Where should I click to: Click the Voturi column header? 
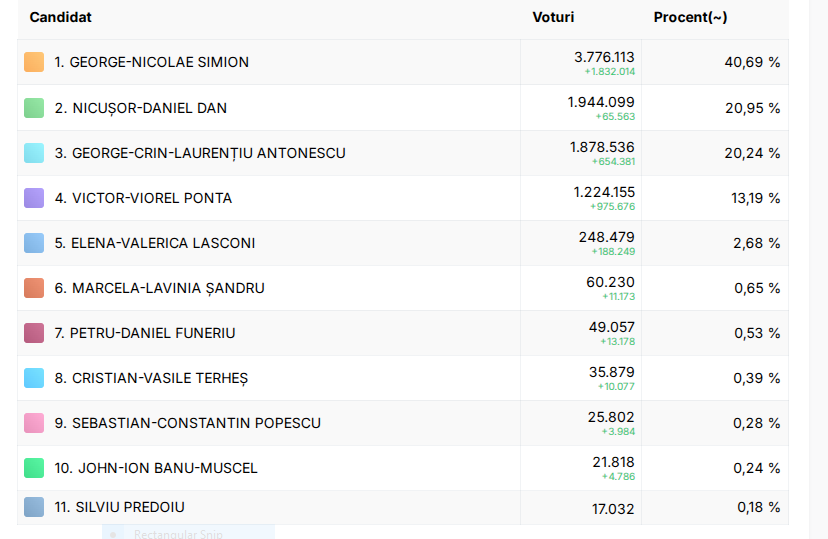pyautogui.click(x=553, y=17)
